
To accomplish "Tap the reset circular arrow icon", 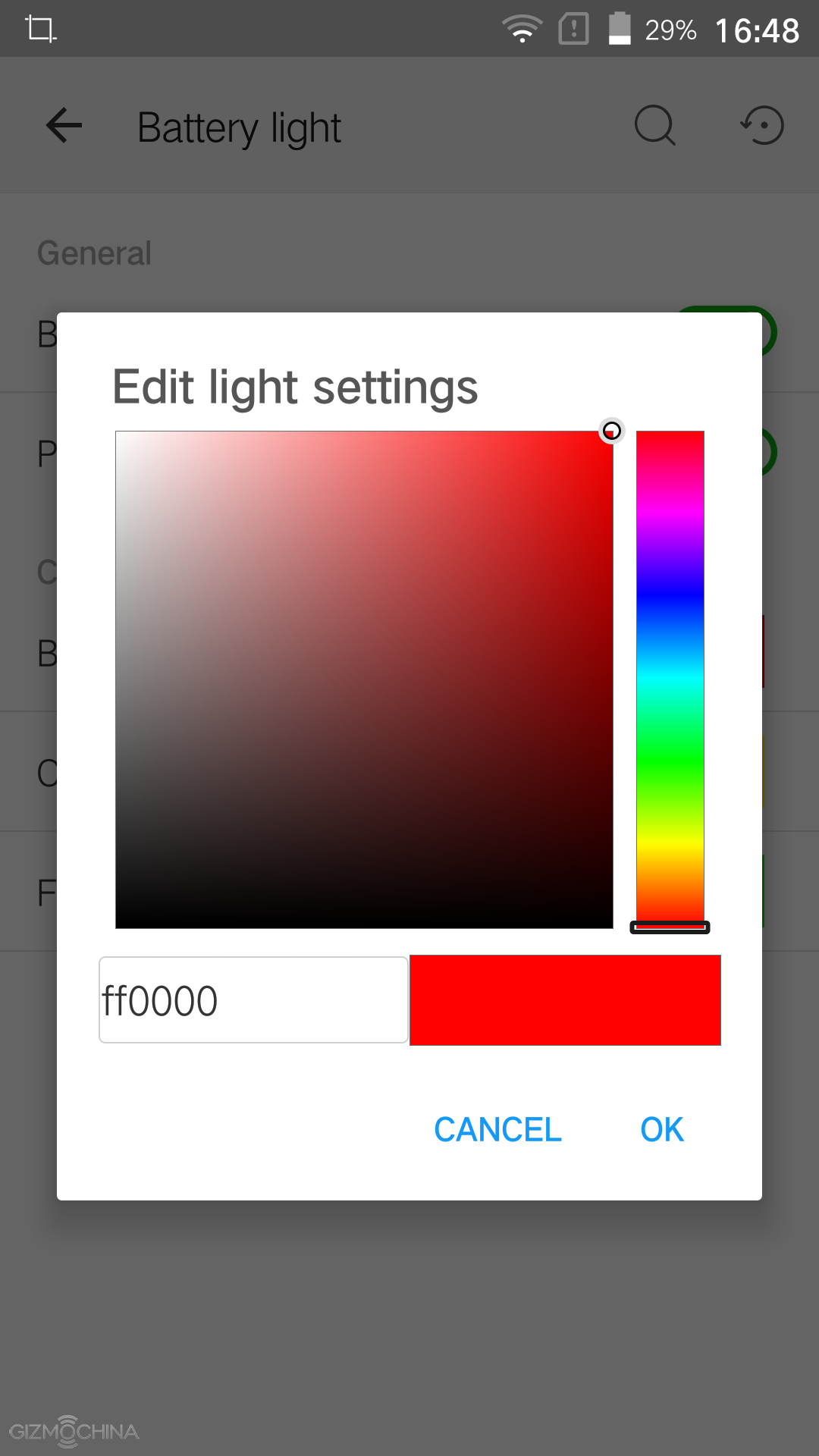I will [x=762, y=126].
